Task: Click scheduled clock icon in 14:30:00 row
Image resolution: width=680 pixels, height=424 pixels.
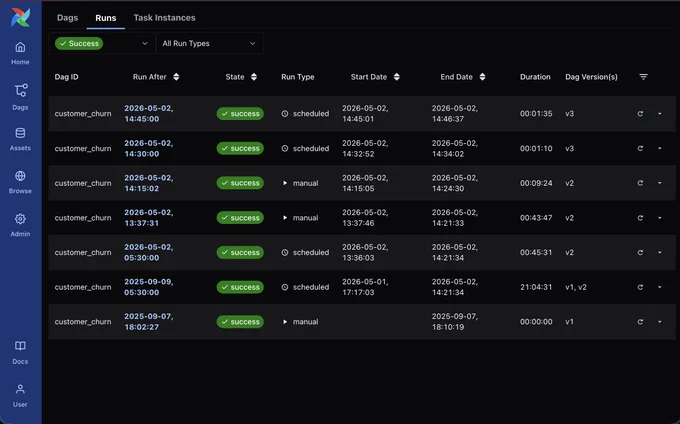Action: pyautogui.click(x=284, y=148)
